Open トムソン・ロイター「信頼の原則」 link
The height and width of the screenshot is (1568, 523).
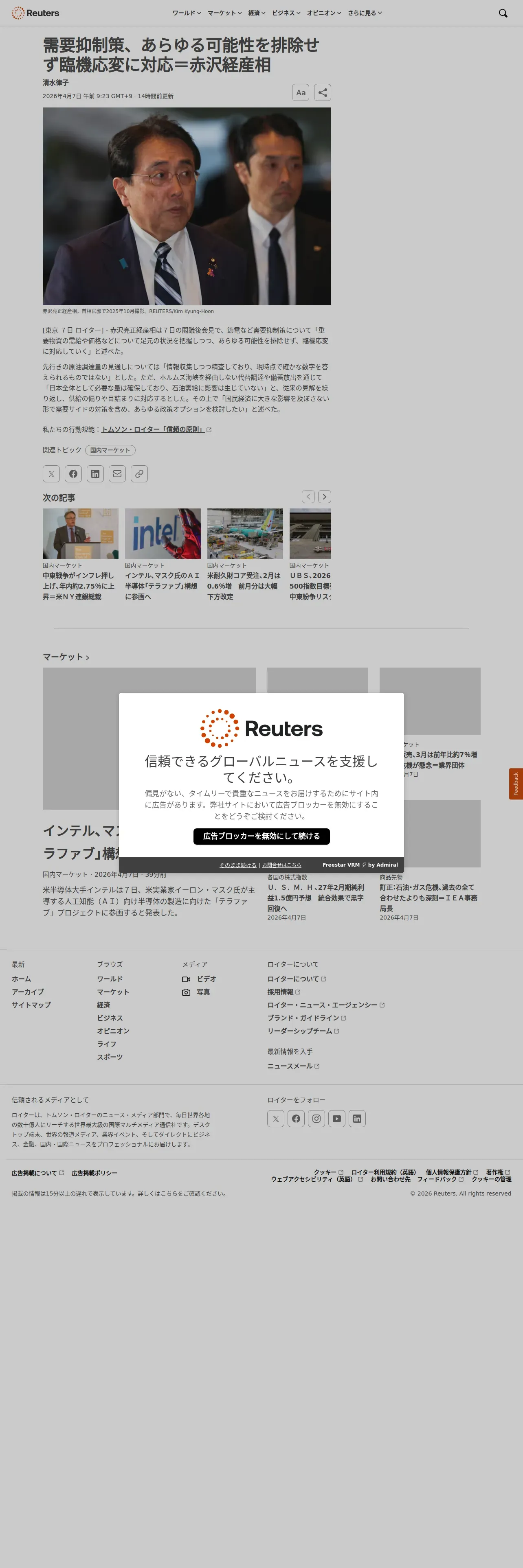pos(156,430)
